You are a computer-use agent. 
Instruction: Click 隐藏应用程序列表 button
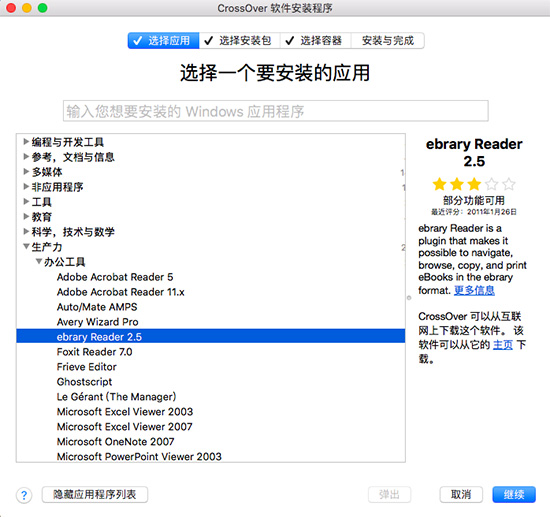click(95, 495)
